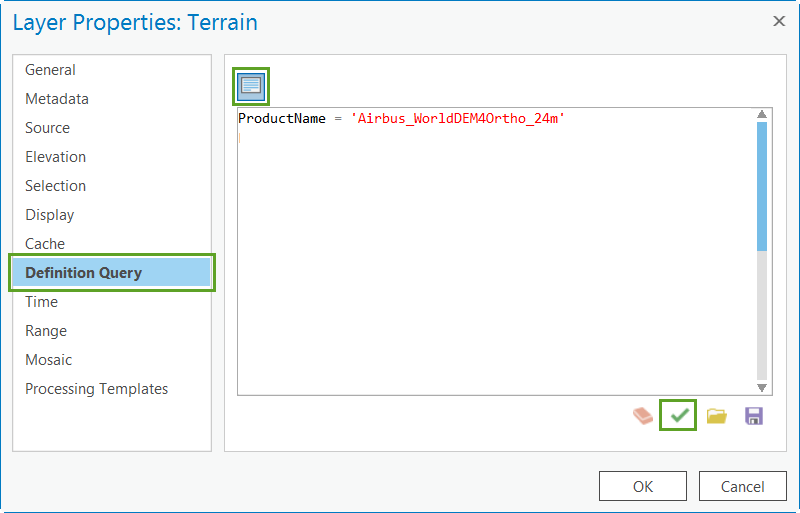800x513 pixels.
Task: Click the scroll-up arrow of the query editor
Action: pyautogui.click(x=762, y=114)
